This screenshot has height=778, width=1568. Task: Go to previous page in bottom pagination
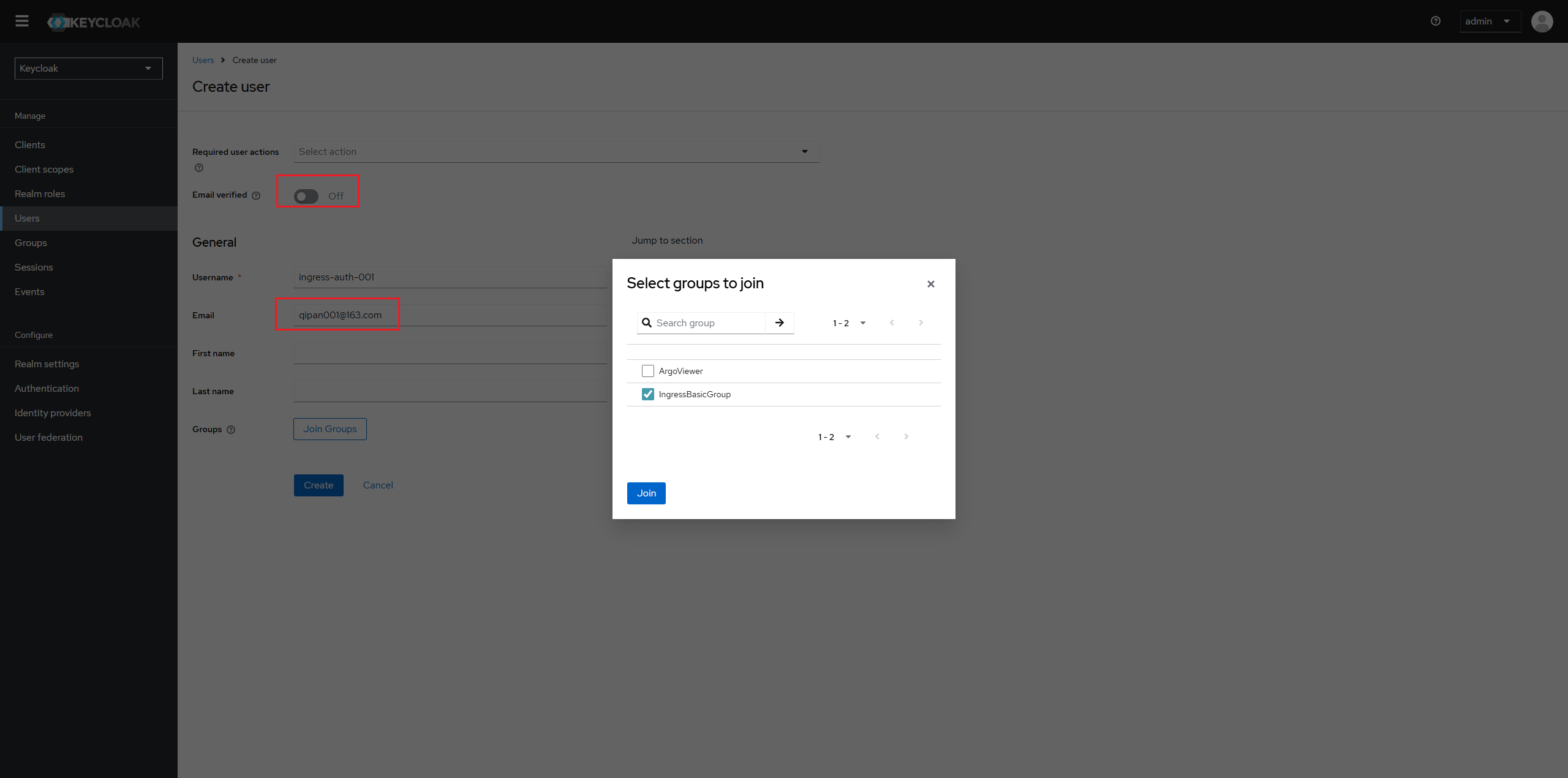click(877, 437)
